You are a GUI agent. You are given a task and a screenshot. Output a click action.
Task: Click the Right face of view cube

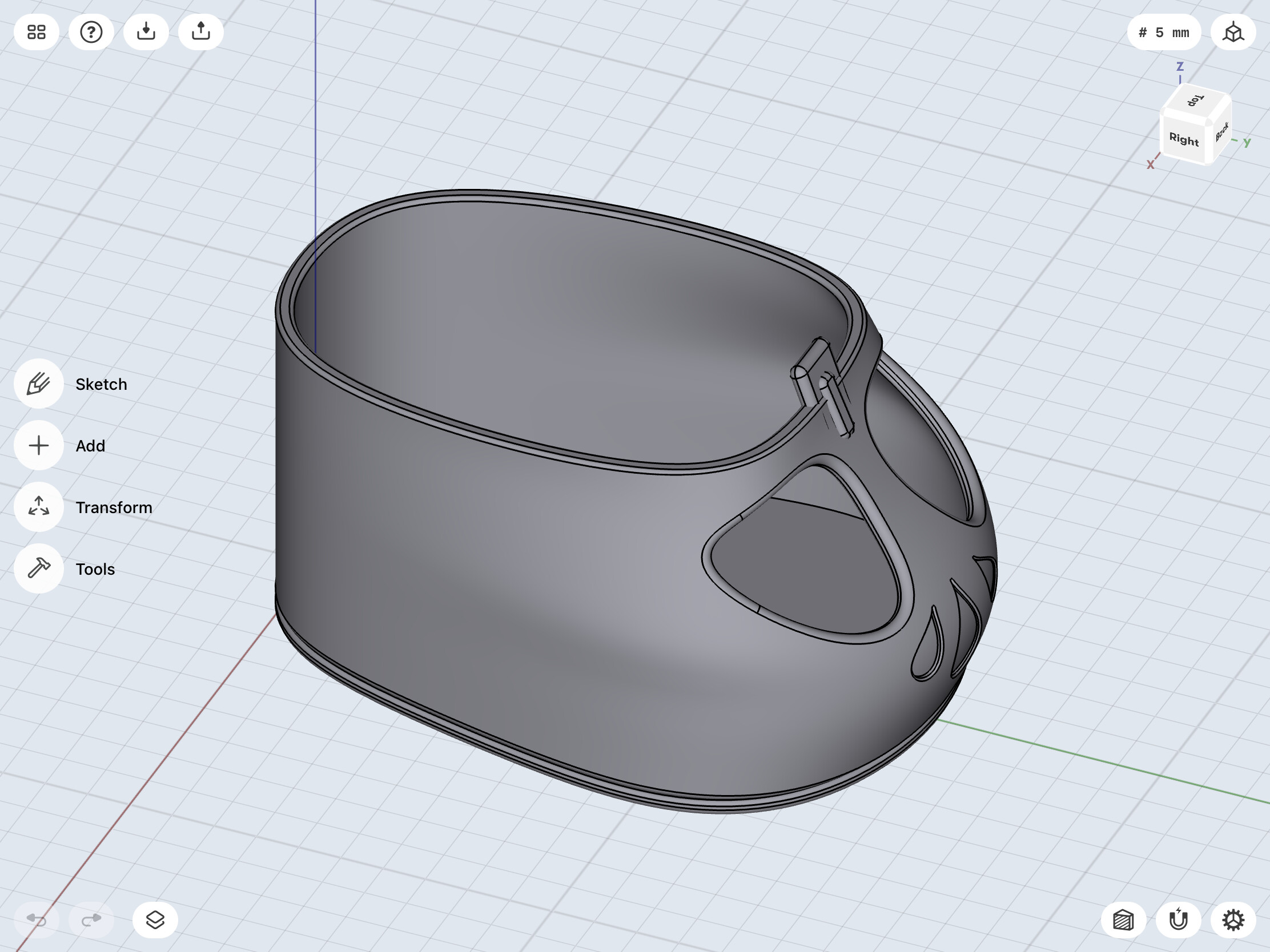[x=1184, y=139]
